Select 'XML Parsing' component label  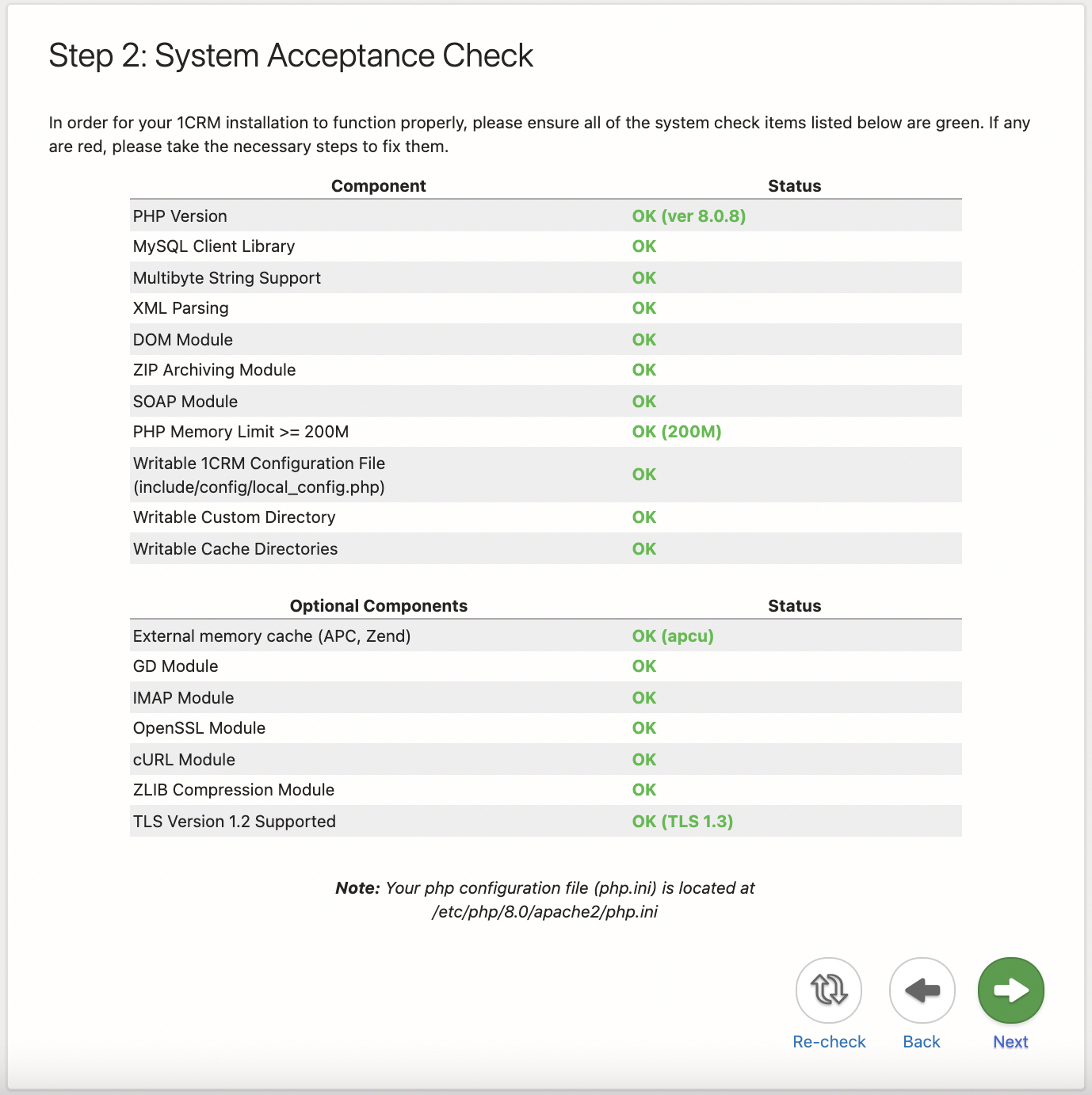coord(181,308)
